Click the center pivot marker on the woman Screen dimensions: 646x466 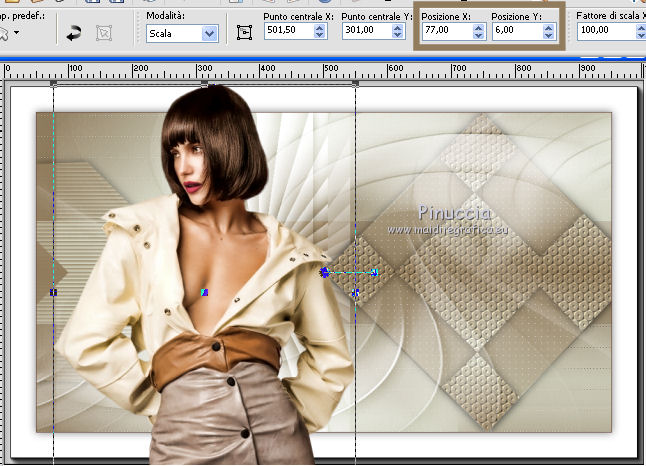tap(204, 292)
